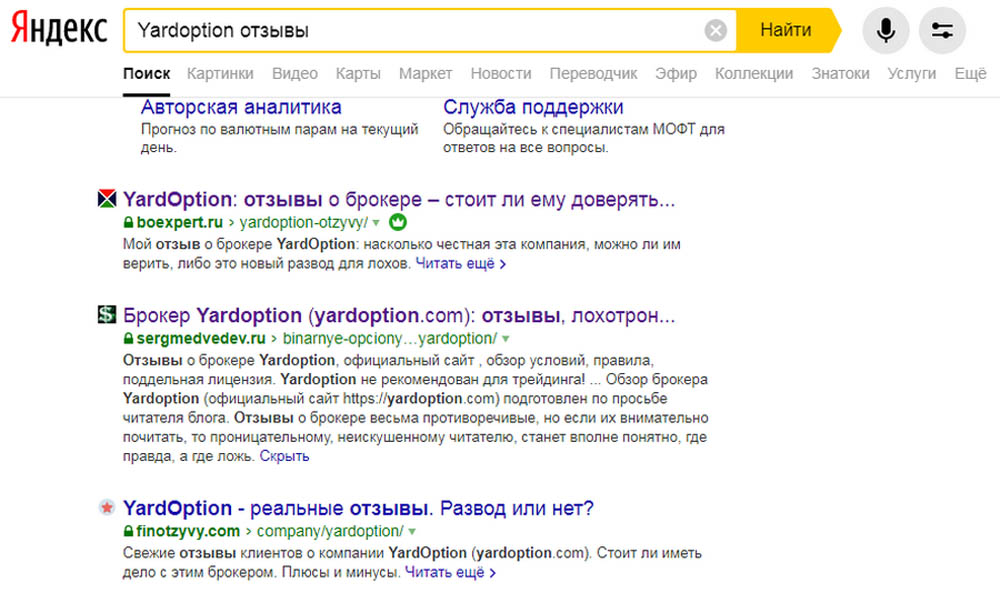Open search settings sliders icon

coord(942,30)
